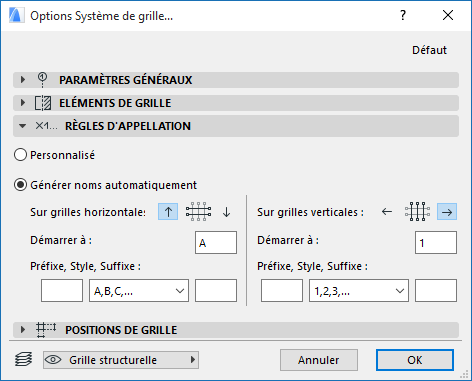
Task: Click the Positions de Grille header text
Action: tap(121, 330)
